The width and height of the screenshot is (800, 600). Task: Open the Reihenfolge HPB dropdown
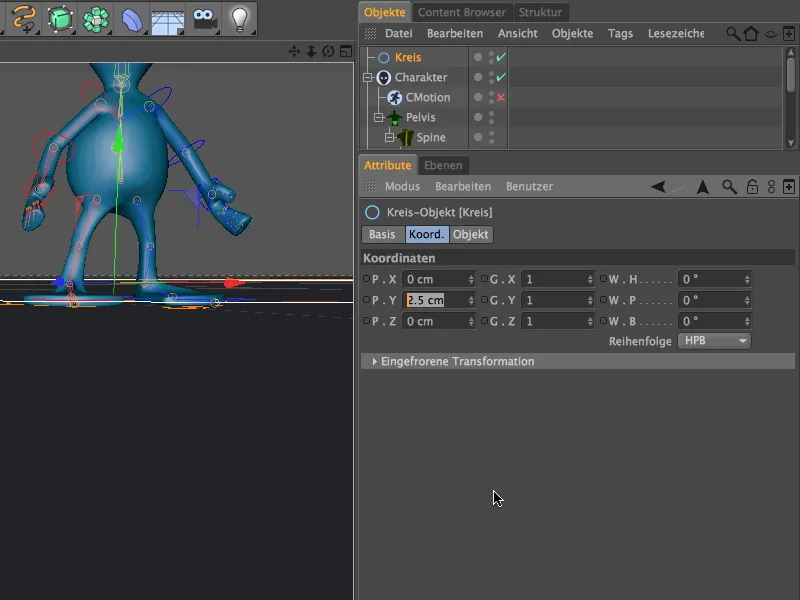click(714, 341)
